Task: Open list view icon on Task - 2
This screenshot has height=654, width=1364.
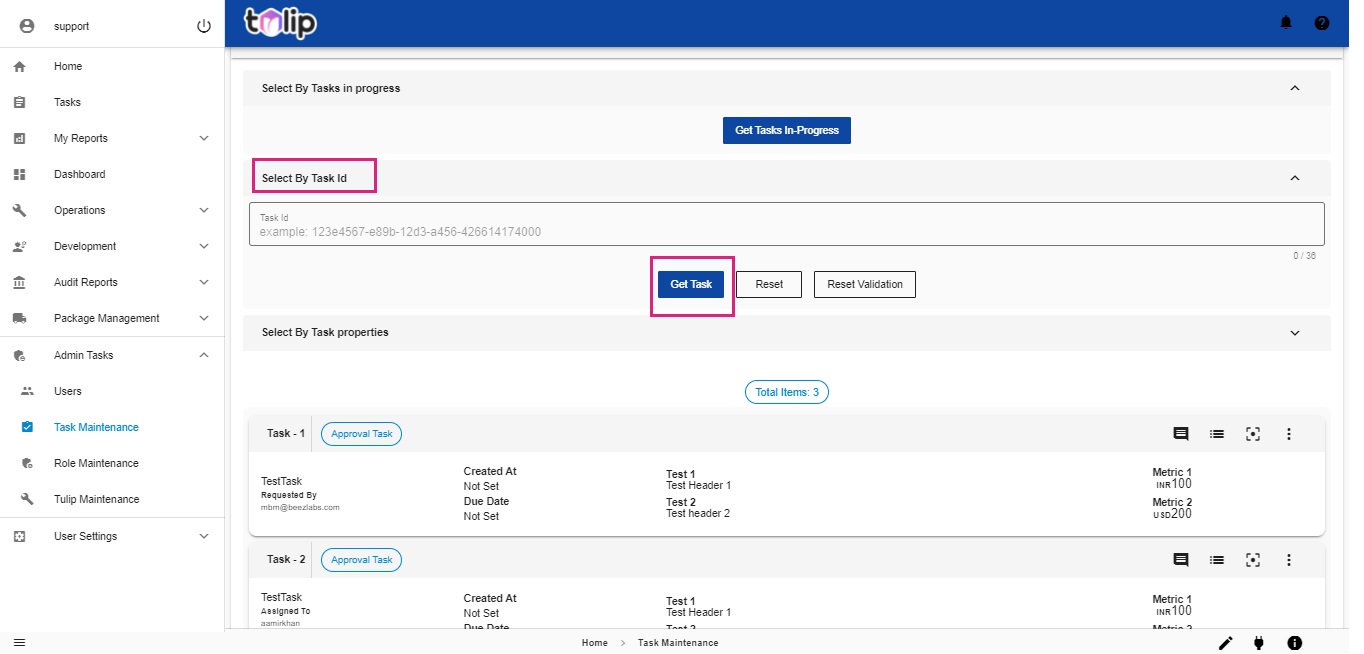Action: click(x=1217, y=560)
